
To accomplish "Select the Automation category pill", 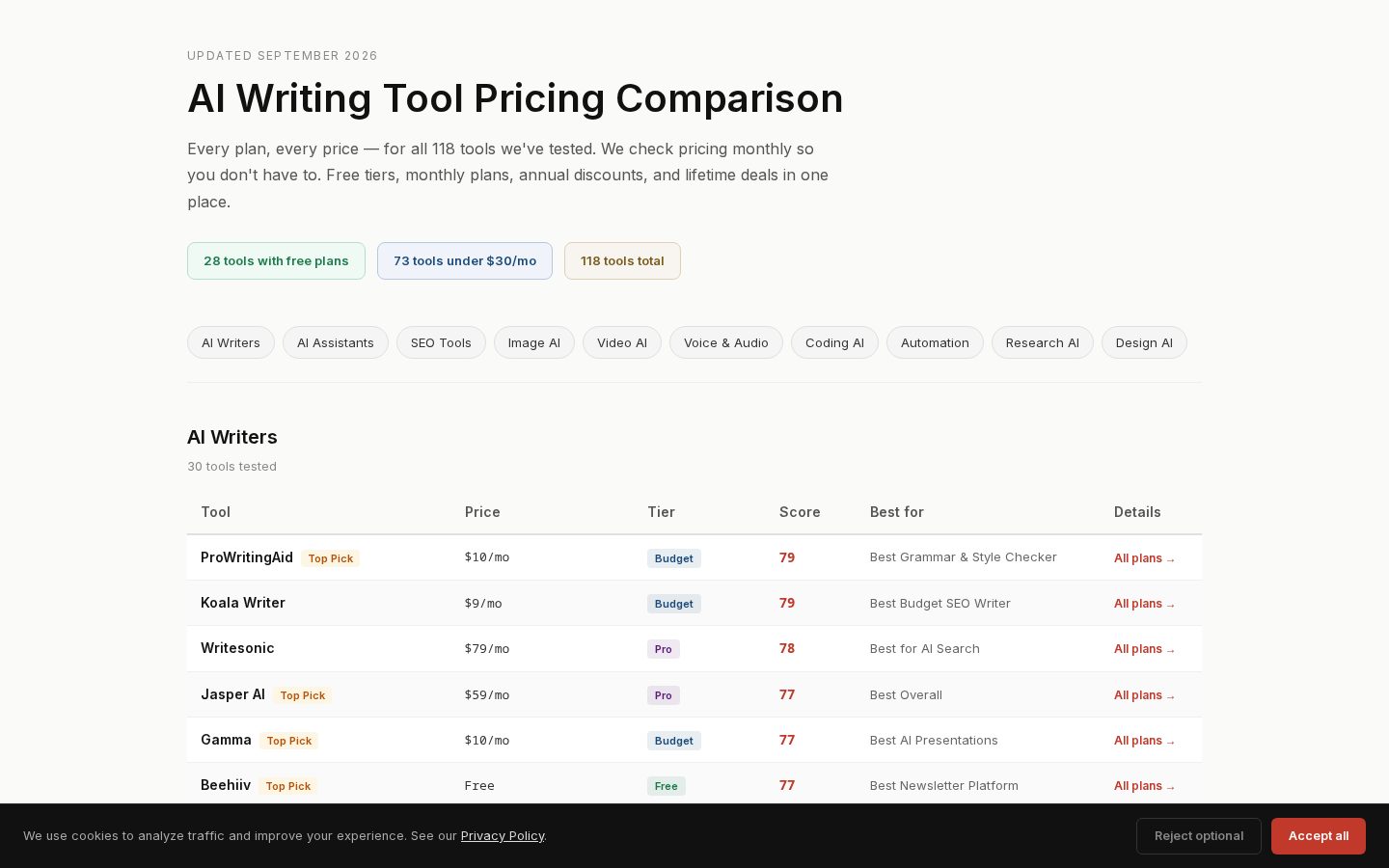I will (935, 342).
